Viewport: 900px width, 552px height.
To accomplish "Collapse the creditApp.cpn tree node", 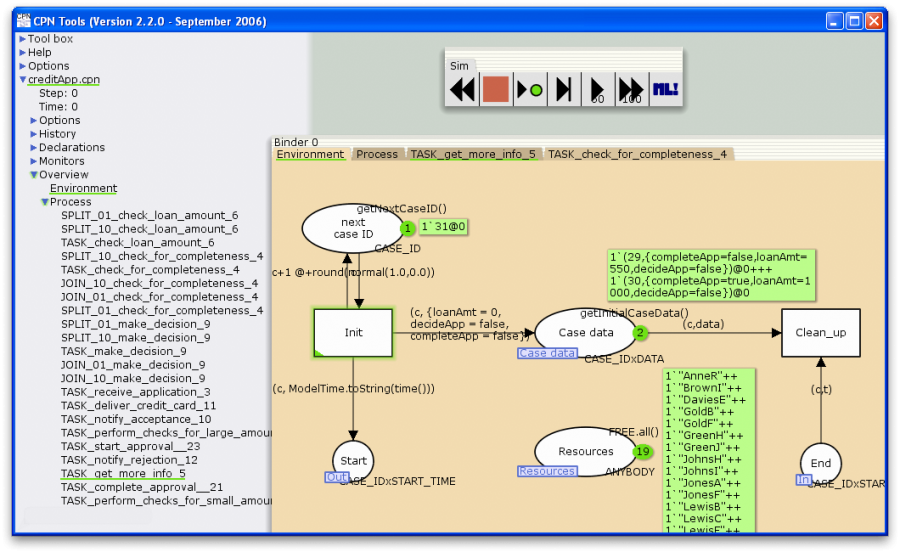I will [x=23, y=80].
